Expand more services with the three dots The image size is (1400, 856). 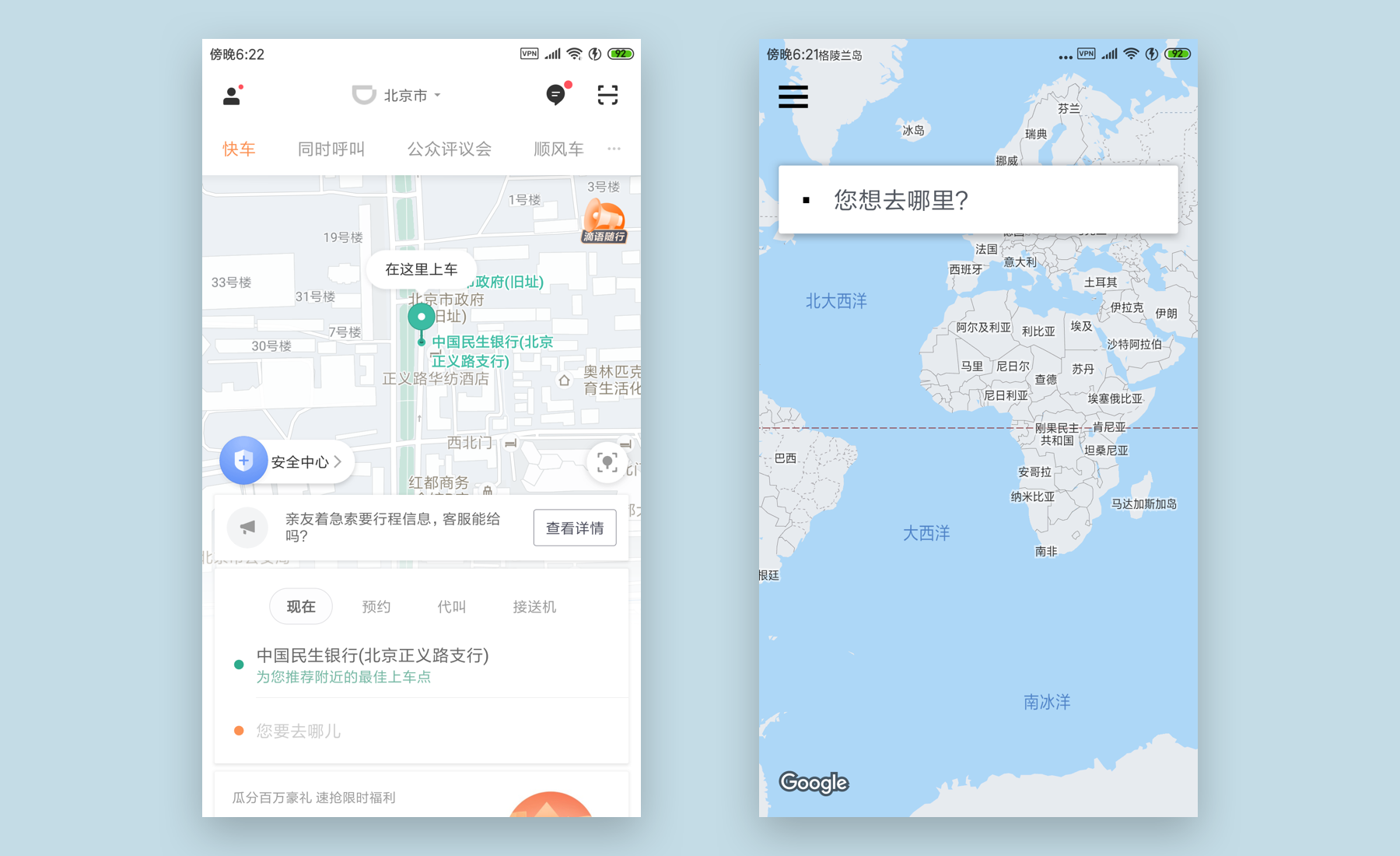point(614,149)
